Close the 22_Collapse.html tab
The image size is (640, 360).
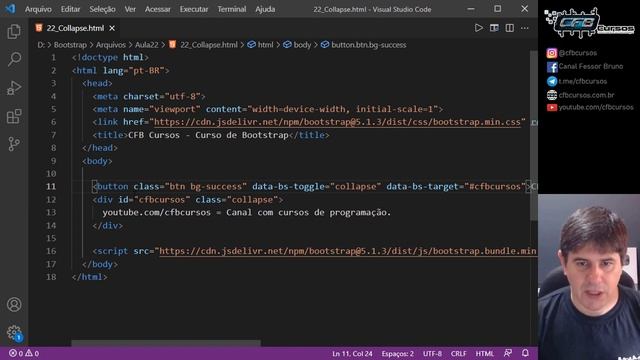(x=112, y=28)
